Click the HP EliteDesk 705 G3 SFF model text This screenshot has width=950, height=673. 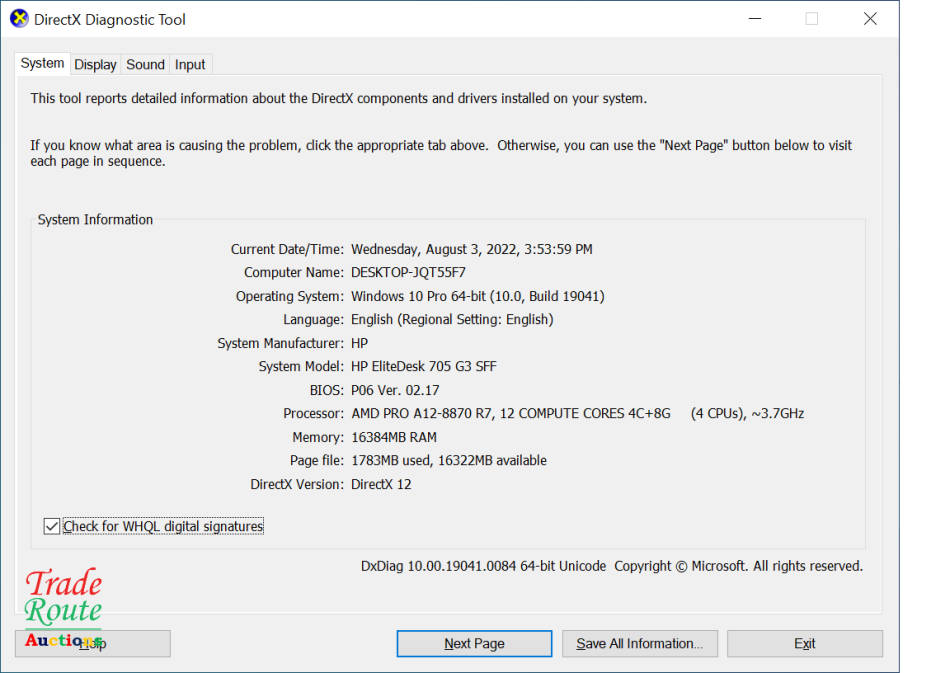(423, 366)
